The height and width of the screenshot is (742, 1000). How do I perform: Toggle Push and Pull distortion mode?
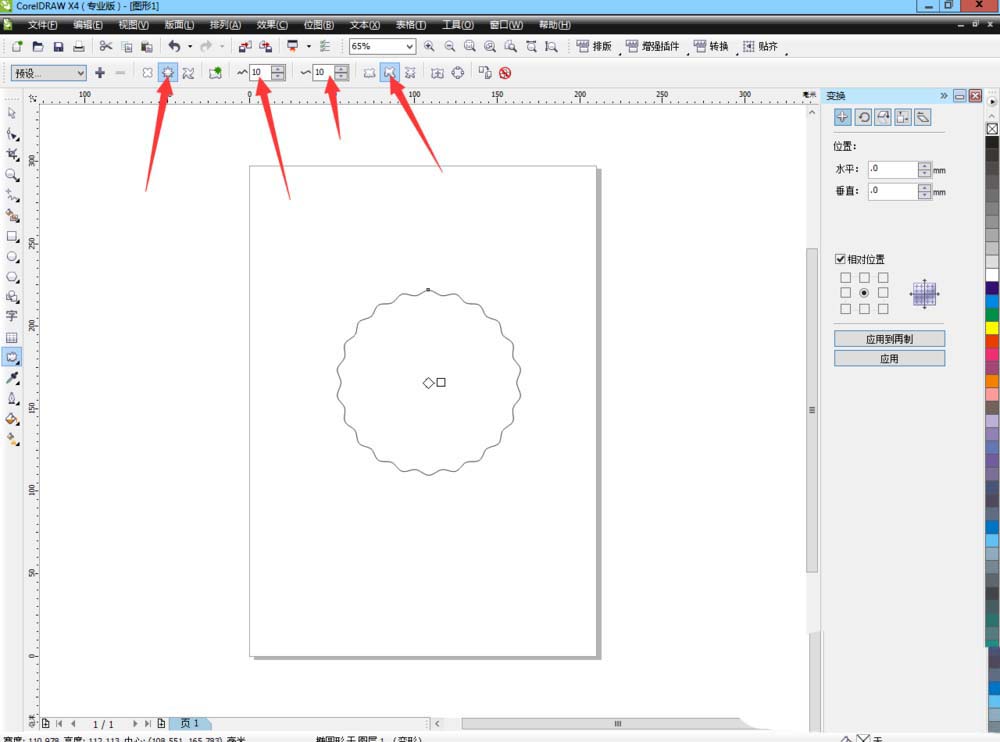(147, 73)
